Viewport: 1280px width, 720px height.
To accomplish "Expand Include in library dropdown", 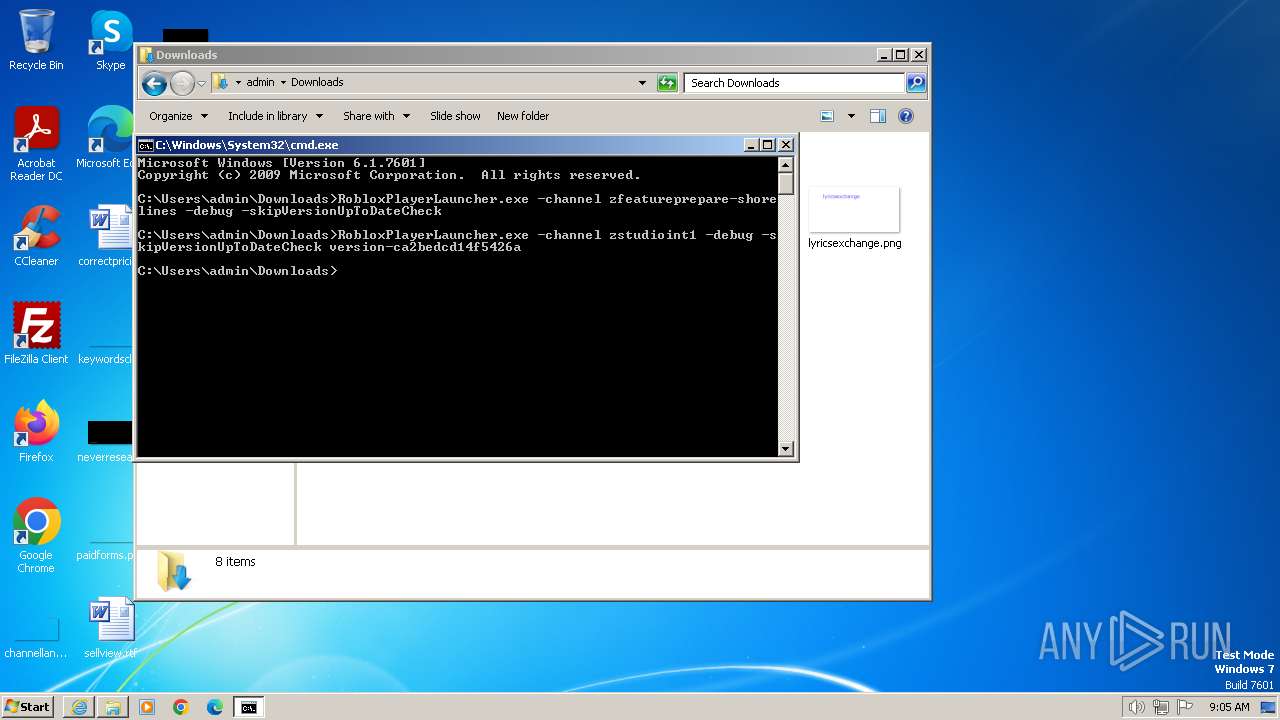I will pos(276,116).
